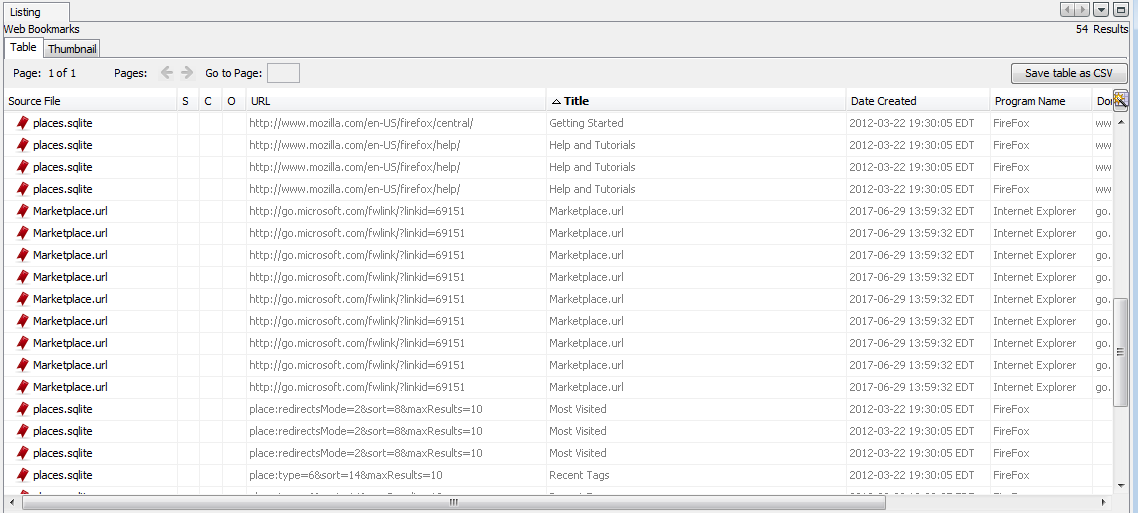This screenshot has height=513, width=1138.
Task: Click the vertical scrollbar thumb
Action: point(1120,350)
